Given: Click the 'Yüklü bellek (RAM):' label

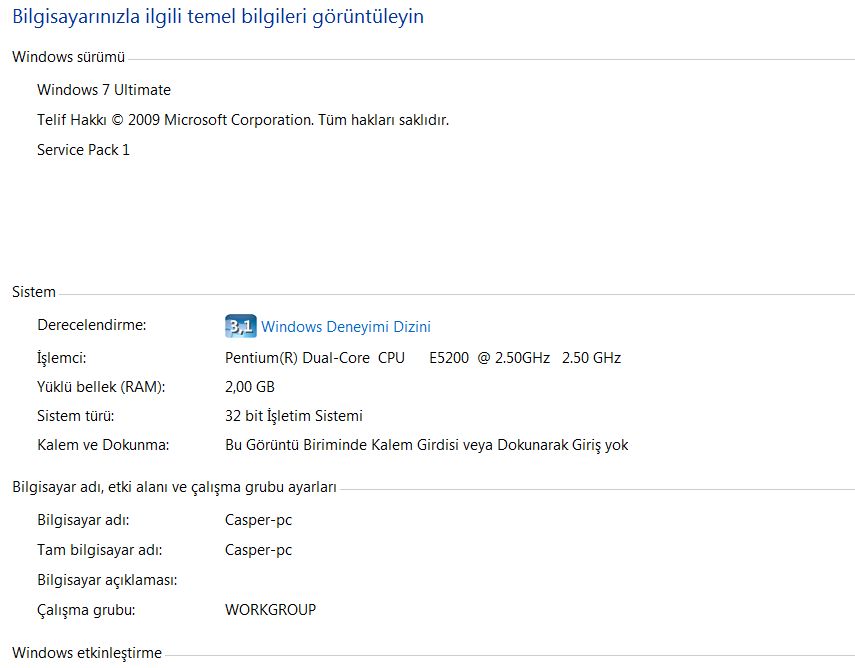Looking at the screenshot, I should click(101, 387).
